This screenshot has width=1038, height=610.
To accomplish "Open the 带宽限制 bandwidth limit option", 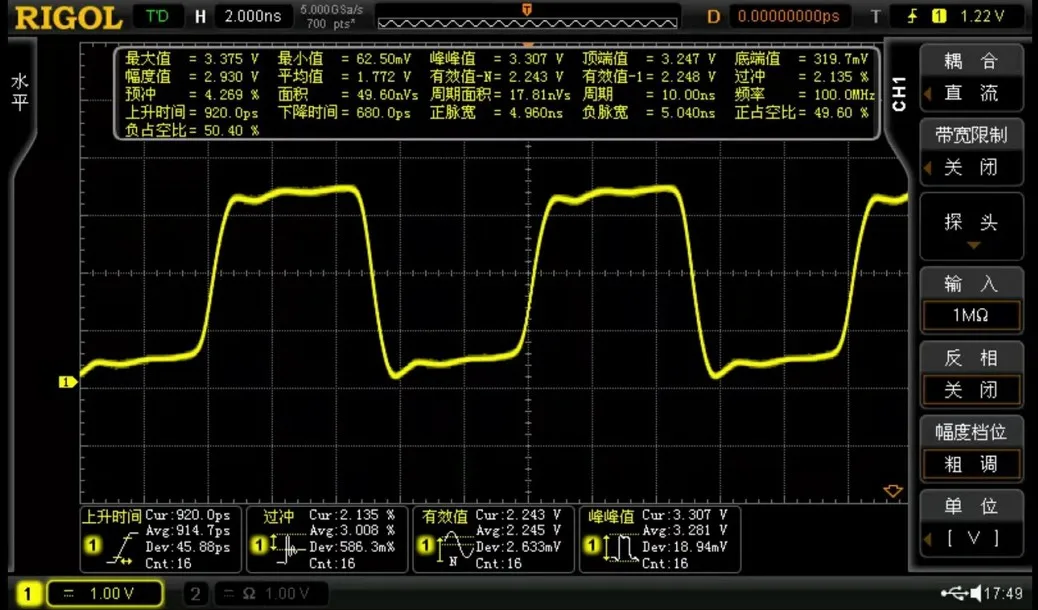I will pos(970,152).
